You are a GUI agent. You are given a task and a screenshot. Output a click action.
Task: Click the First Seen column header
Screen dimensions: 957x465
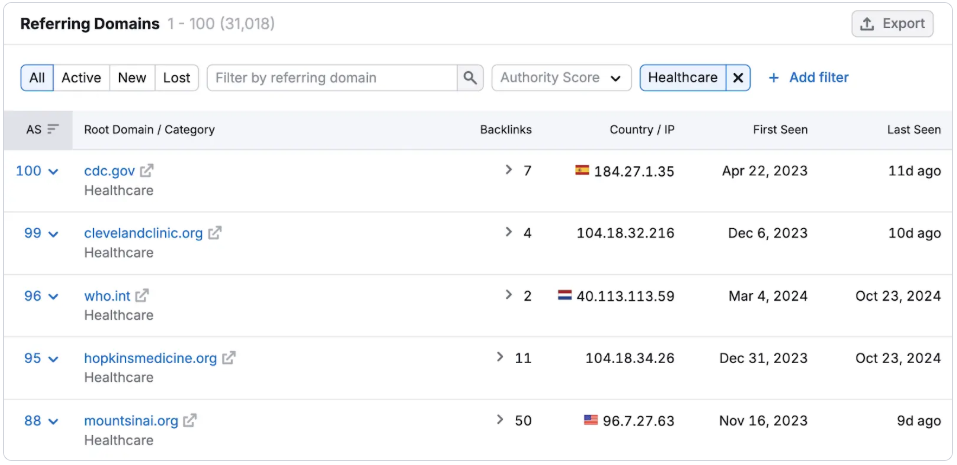[781, 129]
